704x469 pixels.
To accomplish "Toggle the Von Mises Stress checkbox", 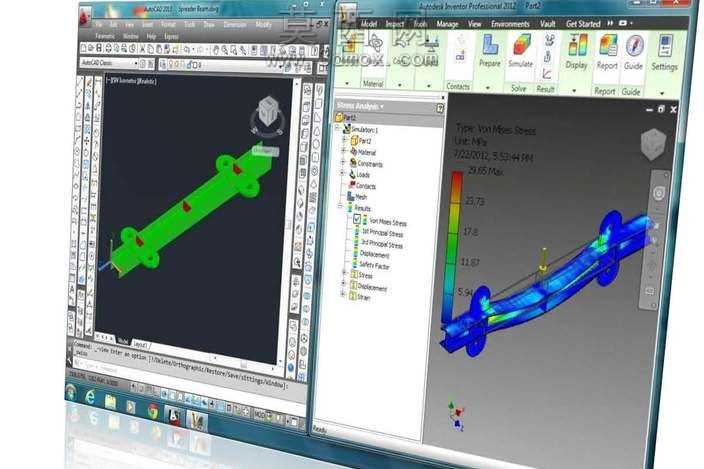I will tap(357, 219).
